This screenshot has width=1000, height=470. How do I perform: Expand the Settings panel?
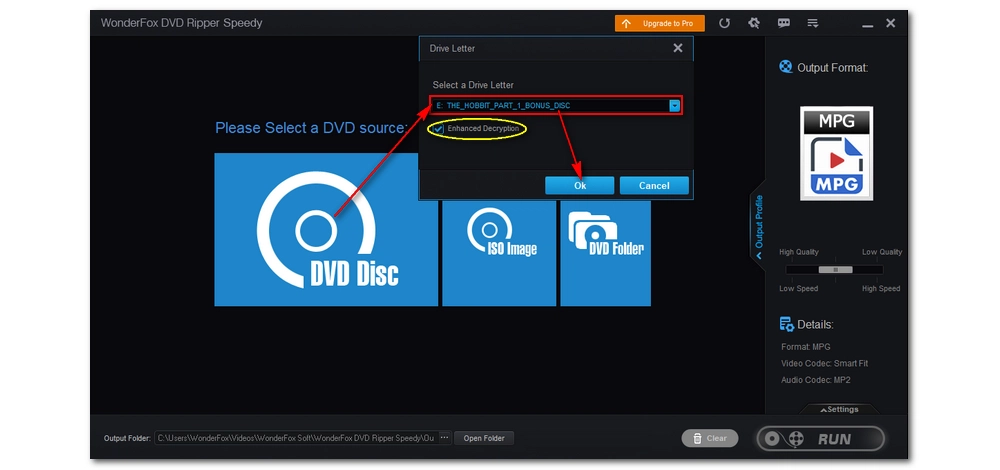839,409
